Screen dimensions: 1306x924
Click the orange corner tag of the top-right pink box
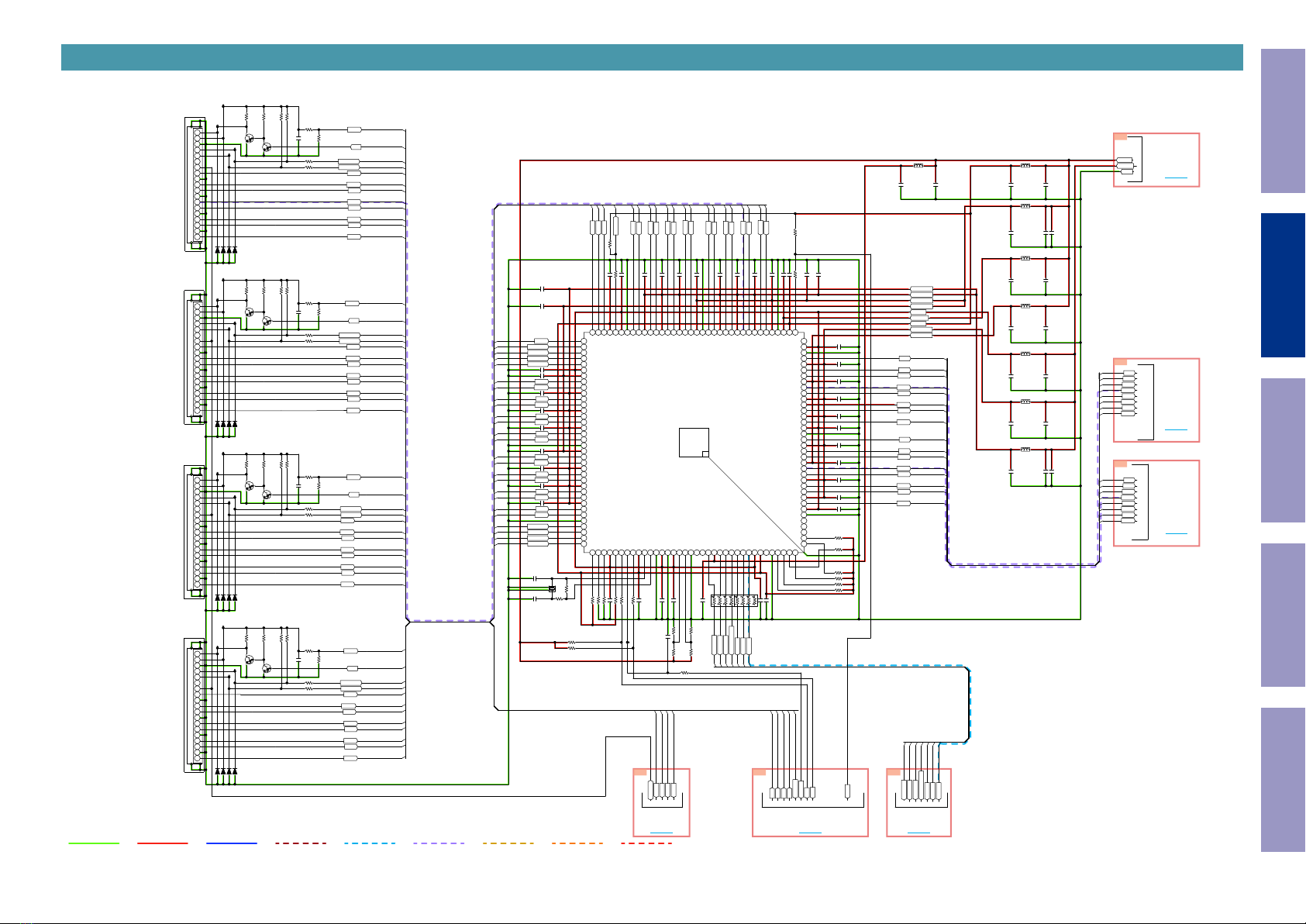coord(1120,136)
